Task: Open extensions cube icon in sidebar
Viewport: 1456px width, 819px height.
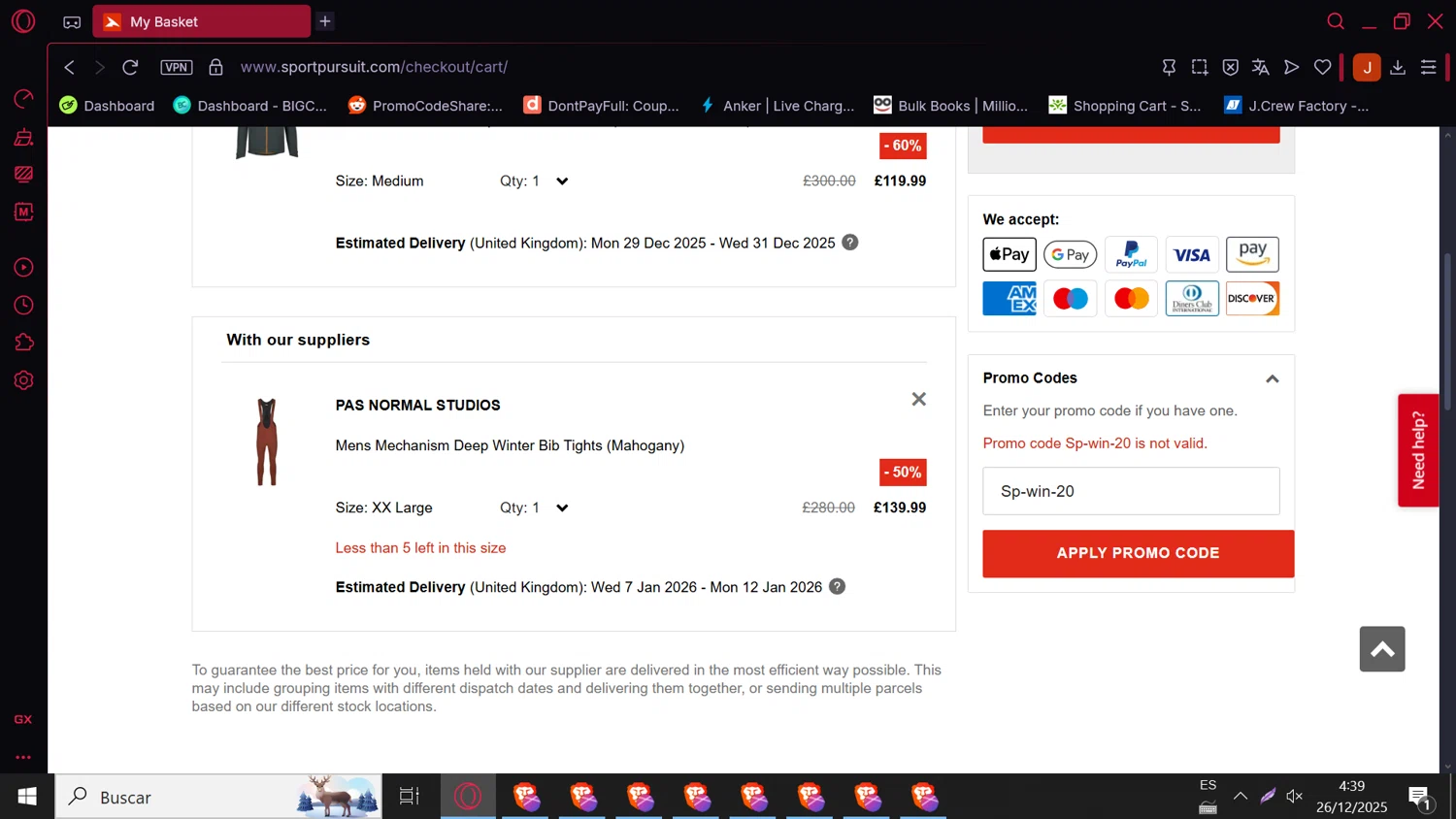Action: (x=23, y=343)
